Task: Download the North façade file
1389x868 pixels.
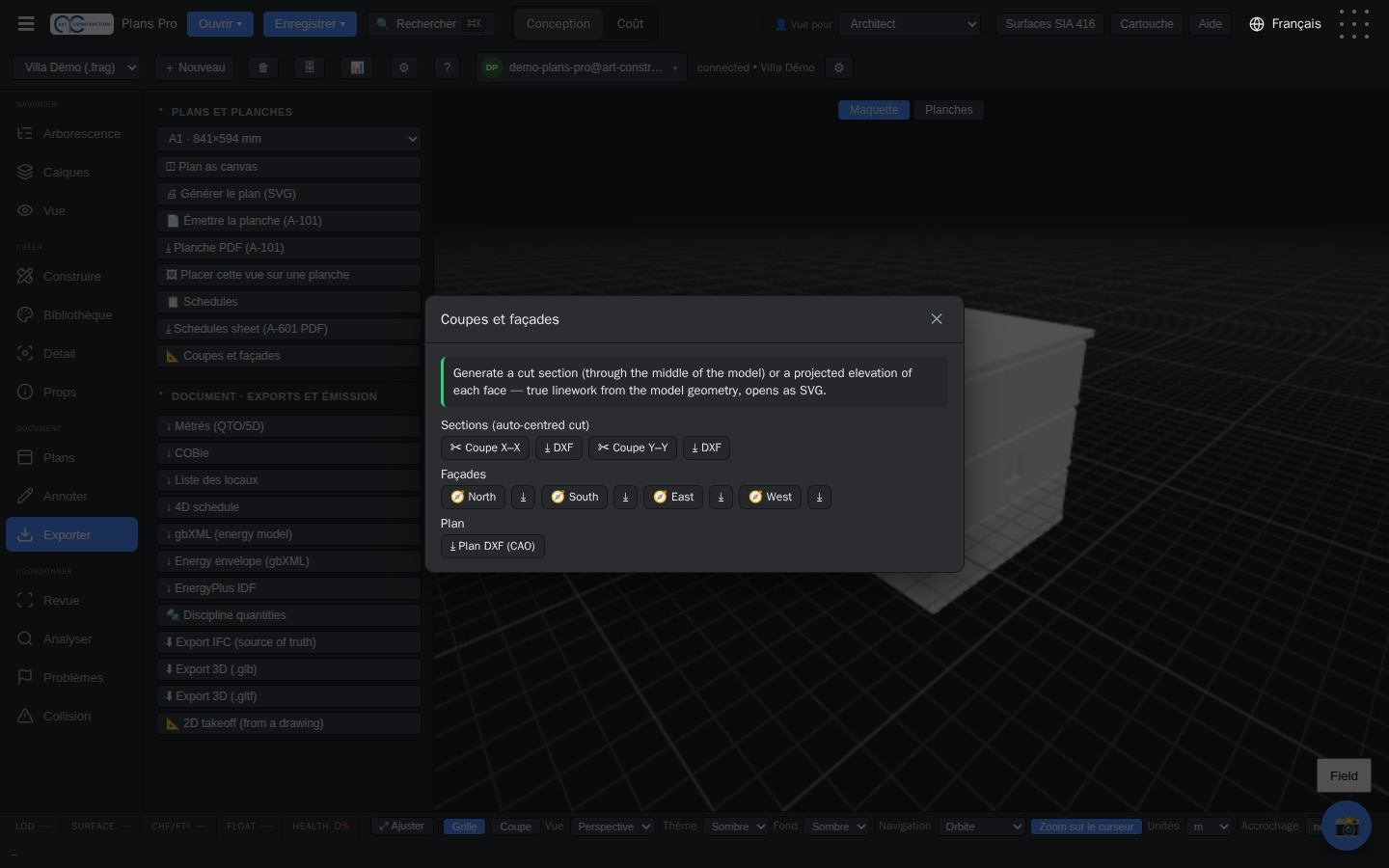Action: [x=523, y=498]
